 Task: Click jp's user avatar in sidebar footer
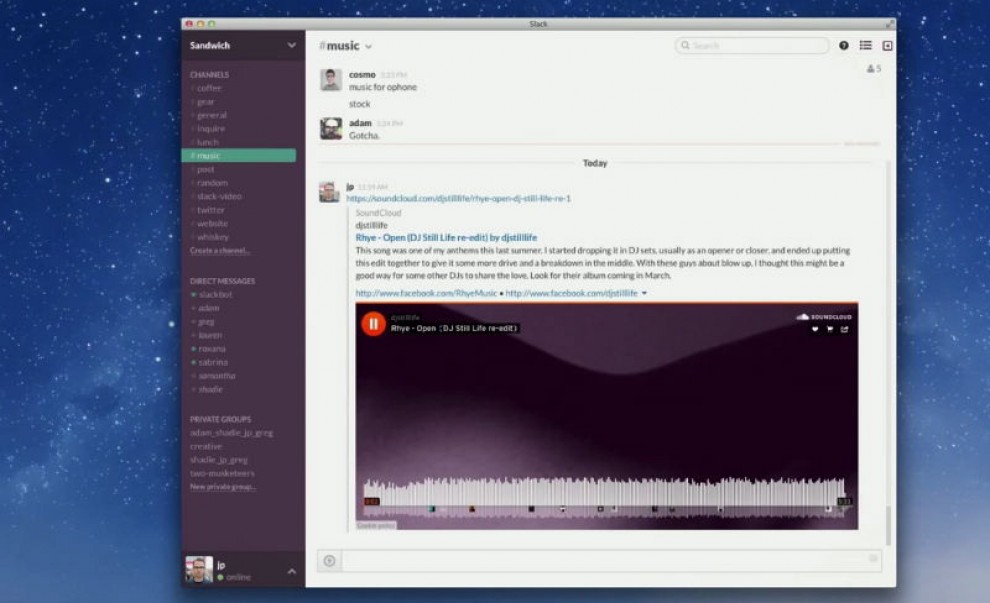(199, 570)
